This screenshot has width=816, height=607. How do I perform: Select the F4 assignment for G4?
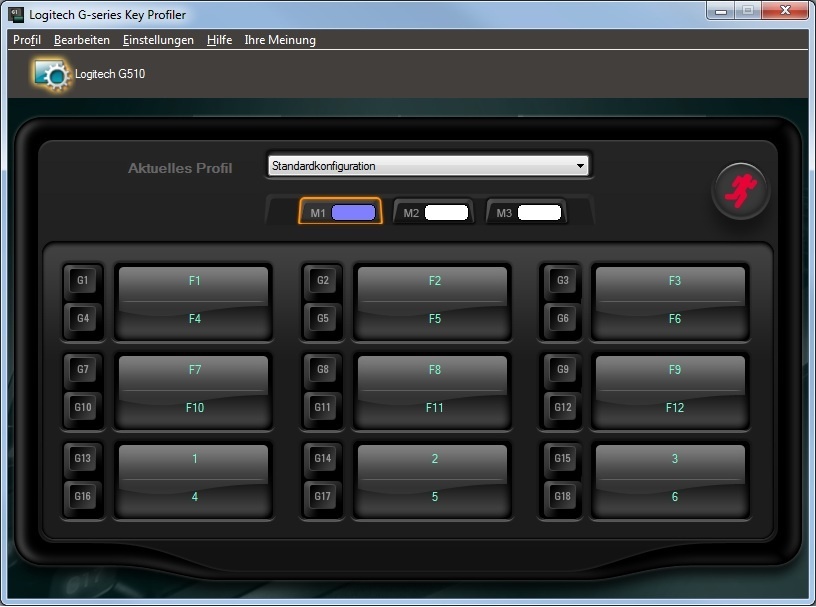[x=194, y=319]
